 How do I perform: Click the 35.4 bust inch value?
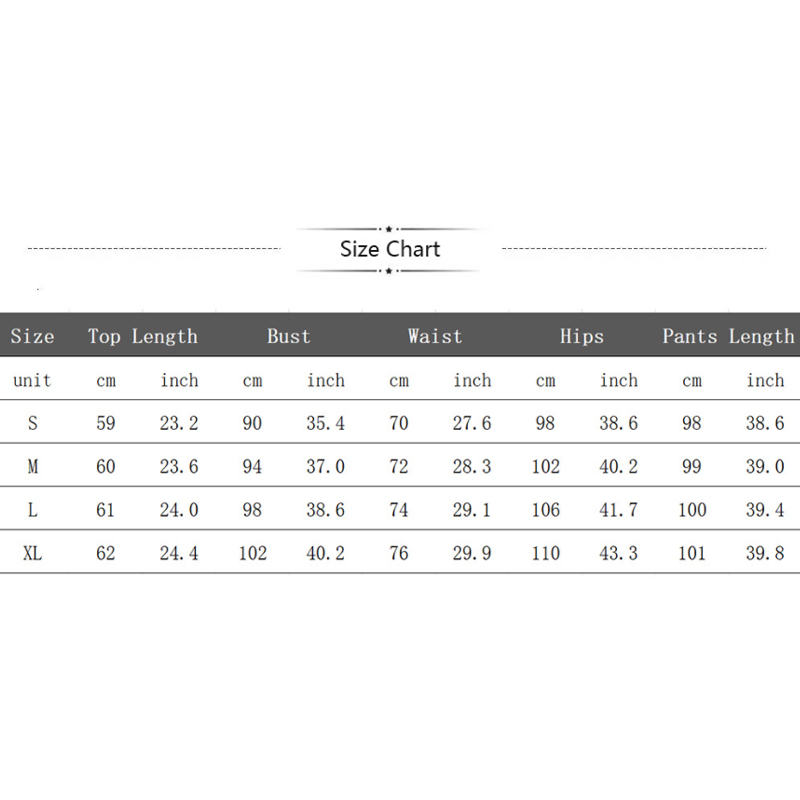(x=326, y=423)
